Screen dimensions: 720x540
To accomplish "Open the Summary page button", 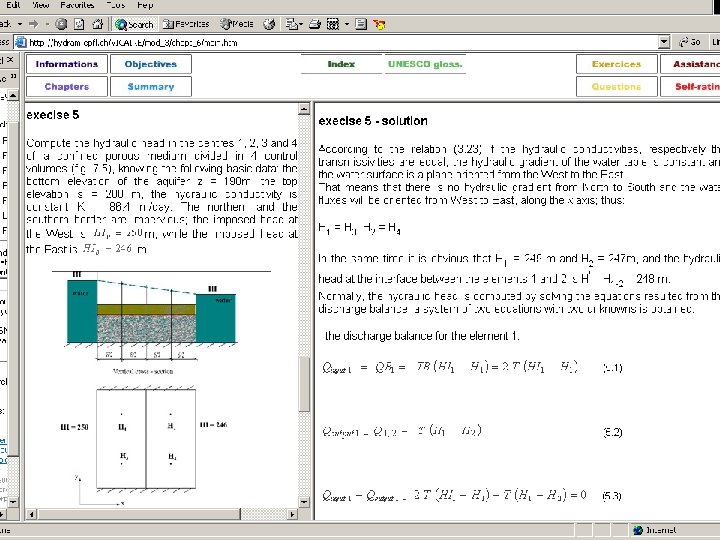I will click(x=151, y=87).
